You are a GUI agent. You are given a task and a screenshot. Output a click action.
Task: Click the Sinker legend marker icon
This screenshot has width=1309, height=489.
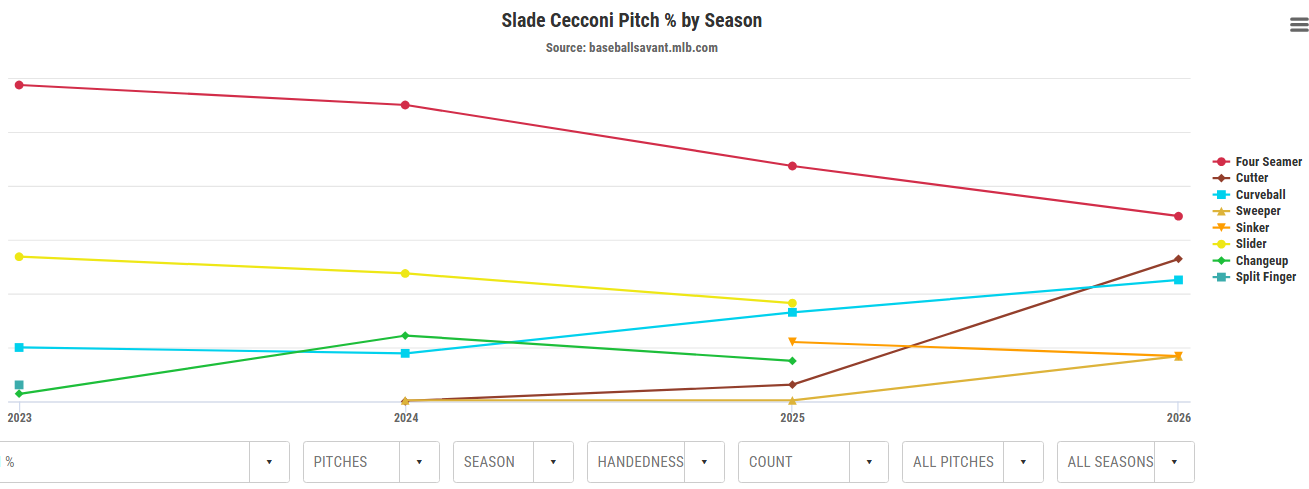click(1220, 228)
